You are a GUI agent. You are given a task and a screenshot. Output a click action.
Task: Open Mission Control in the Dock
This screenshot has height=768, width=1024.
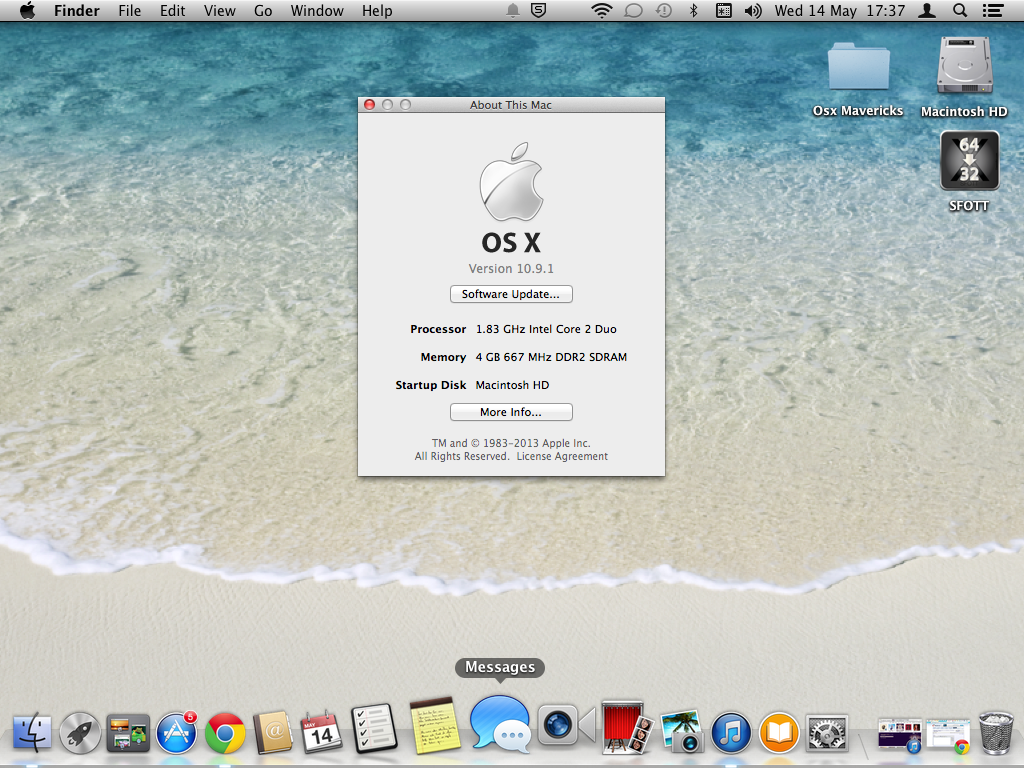128,733
